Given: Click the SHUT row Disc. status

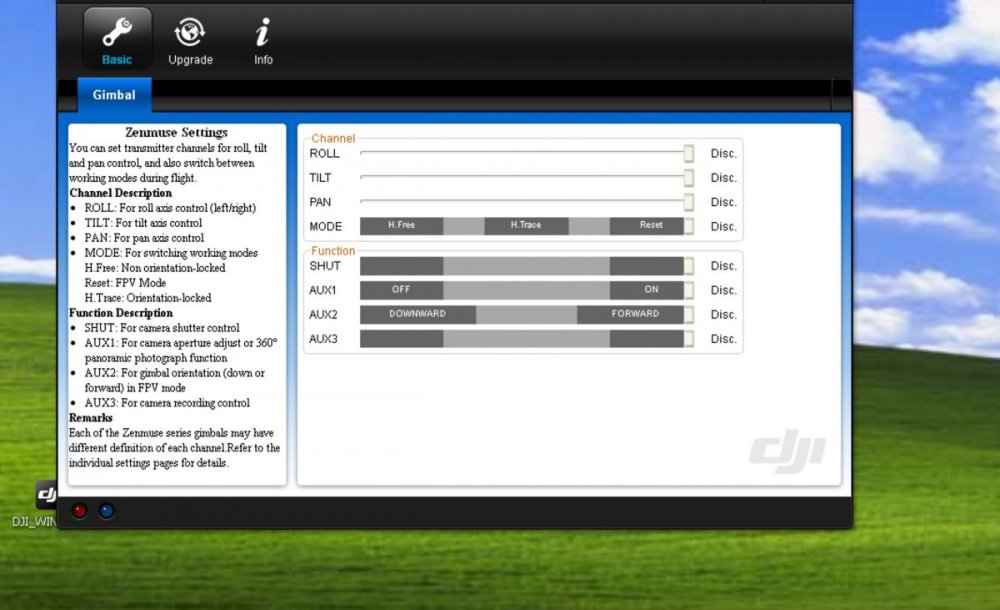Looking at the screenshot, I should coord(724,266).
